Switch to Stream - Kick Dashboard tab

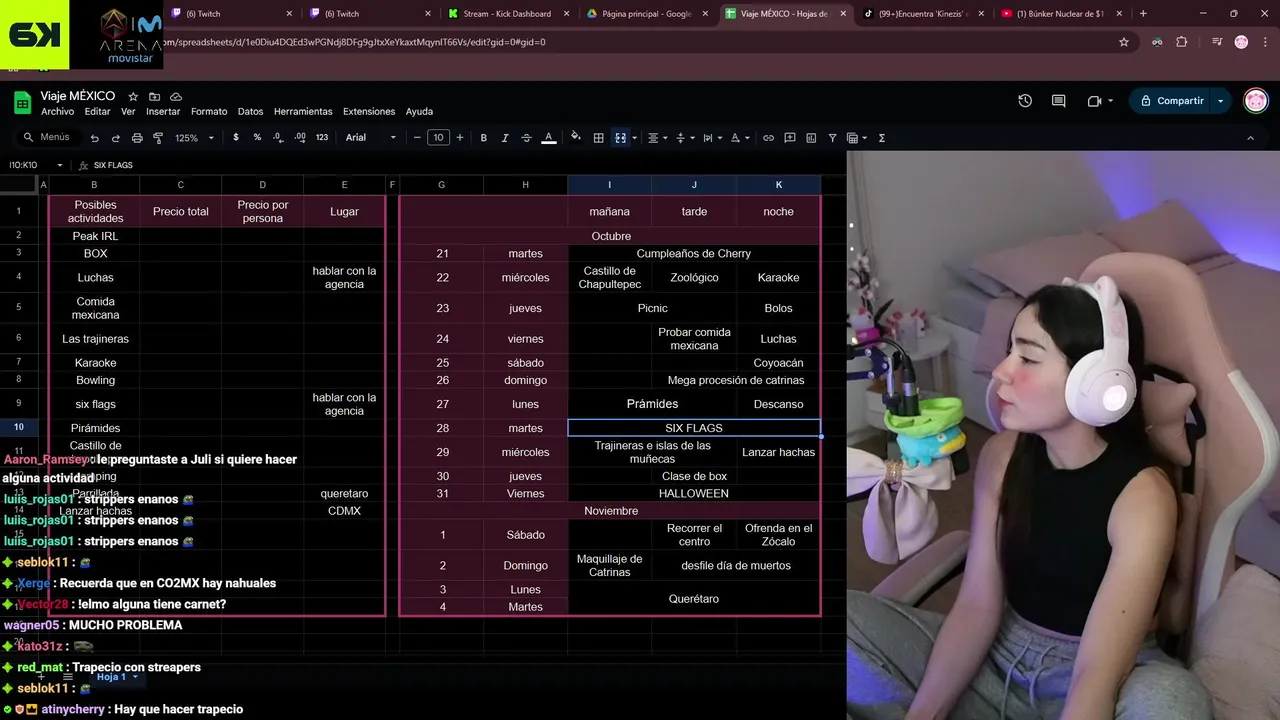(x=507, y=14)
